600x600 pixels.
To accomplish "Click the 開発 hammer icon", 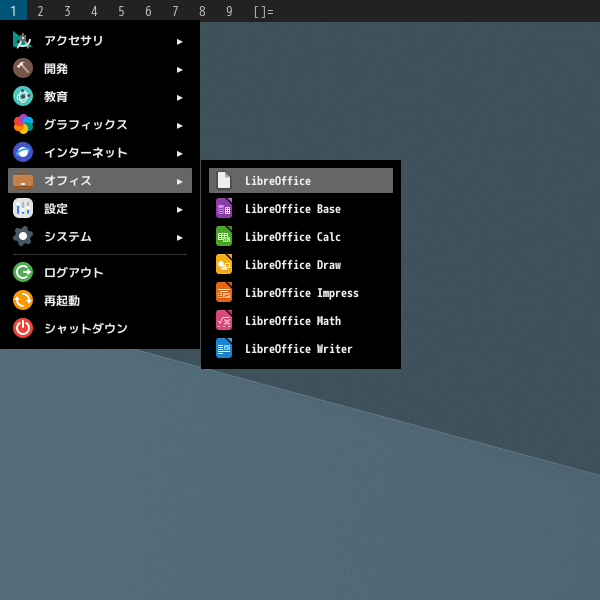I will click(23, 68).
